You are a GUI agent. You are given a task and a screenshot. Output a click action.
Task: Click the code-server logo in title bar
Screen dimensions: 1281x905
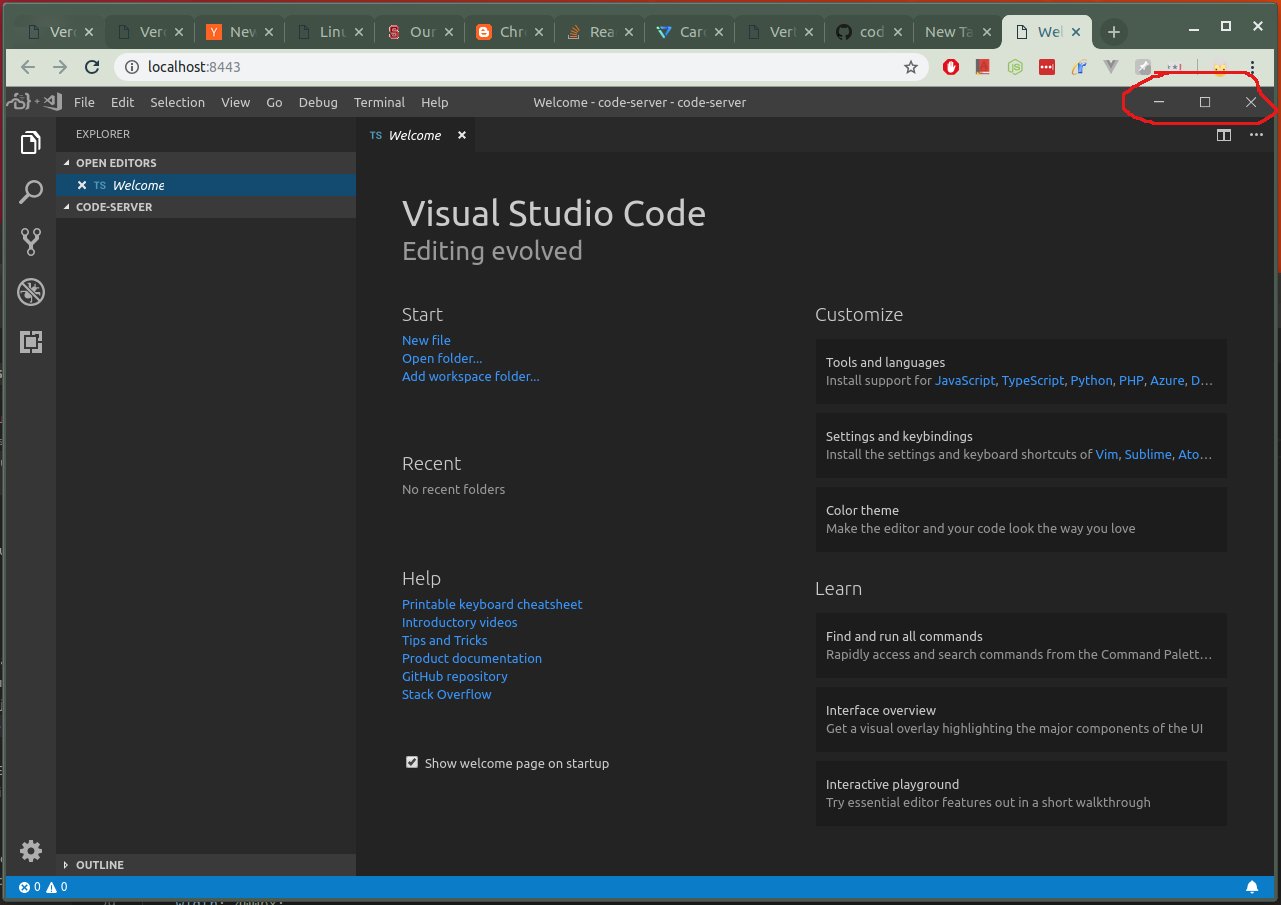pyautogui.click(x=33, y=101)
